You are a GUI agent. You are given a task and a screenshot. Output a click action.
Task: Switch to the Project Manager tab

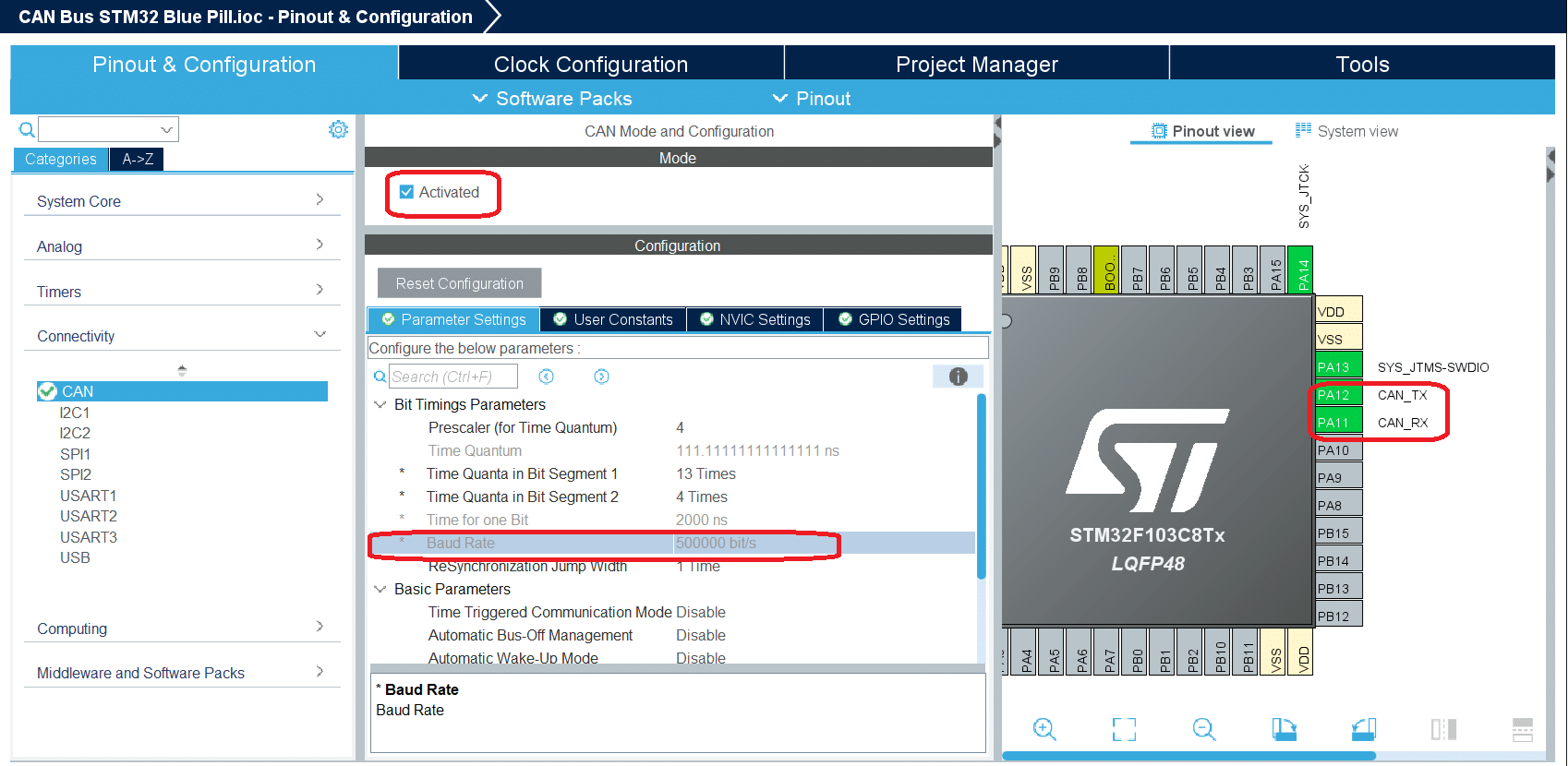(x=977, y=64)
